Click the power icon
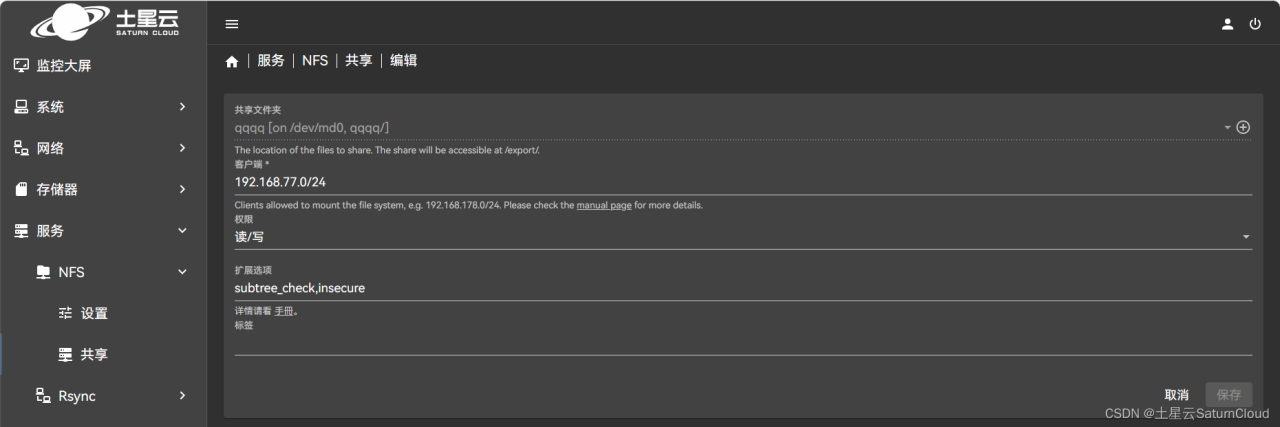 pos(1255,24)
